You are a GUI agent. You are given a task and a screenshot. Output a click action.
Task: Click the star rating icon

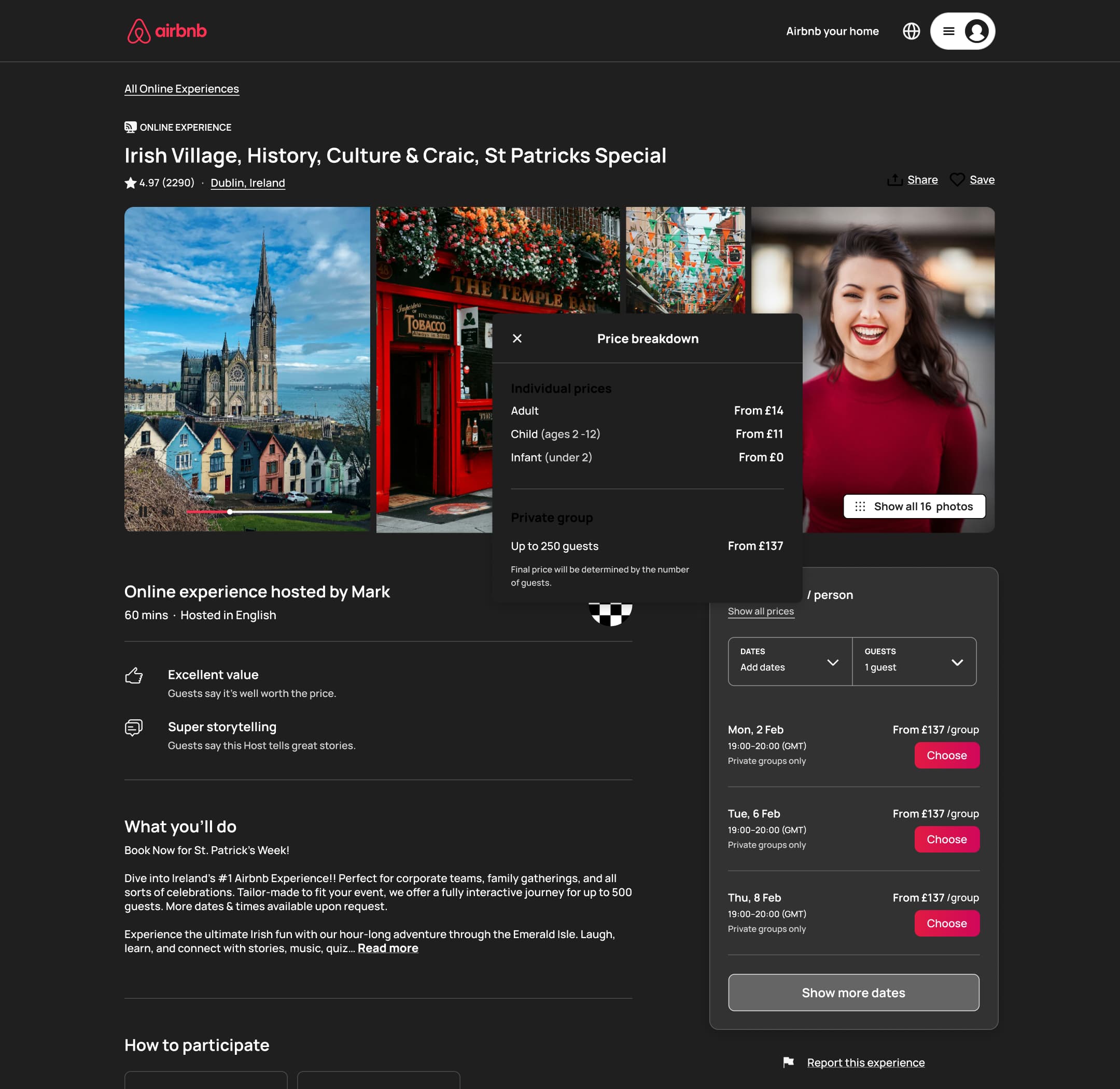pyautogui.click(x=131, y=183)
